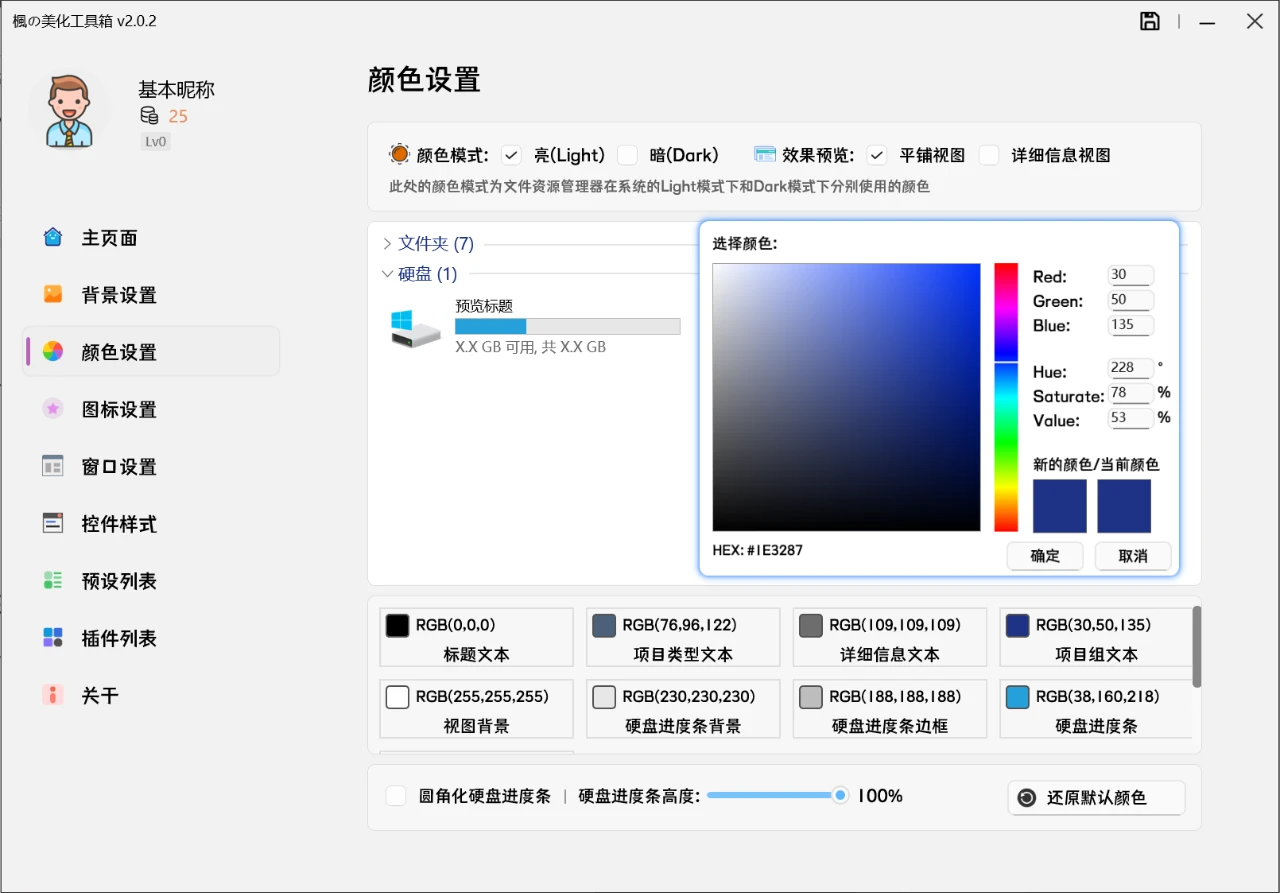Click the blocks icon for 插件列表

pos(53,638)
